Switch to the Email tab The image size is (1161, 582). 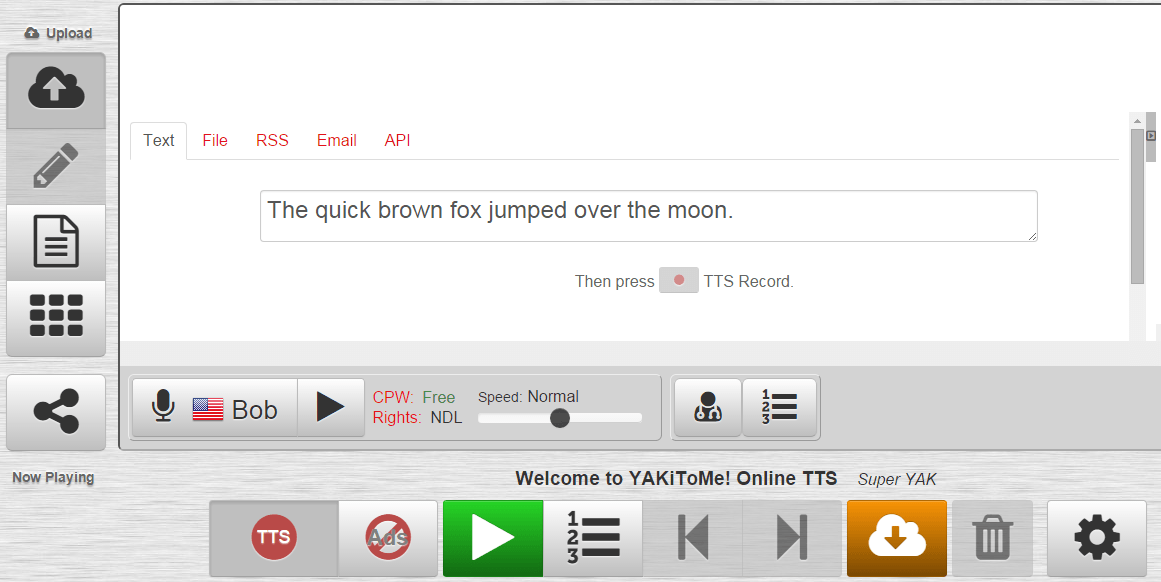(337, 141)
